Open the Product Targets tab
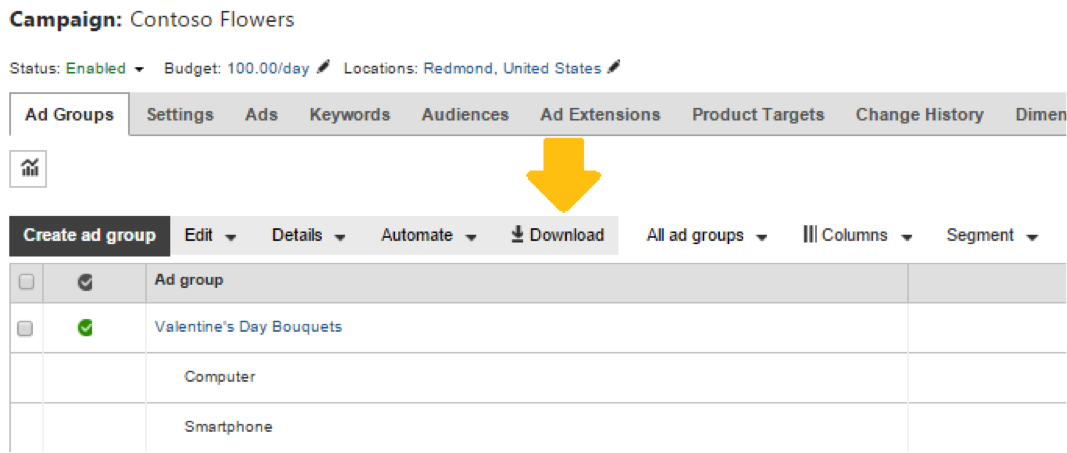Screen dimensions: 1067x453 [758, 114]
